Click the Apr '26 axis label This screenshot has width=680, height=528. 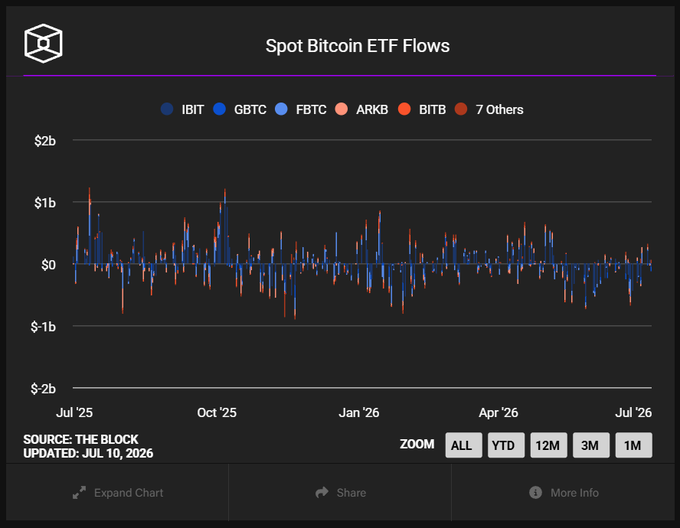[x=498, y=412]
